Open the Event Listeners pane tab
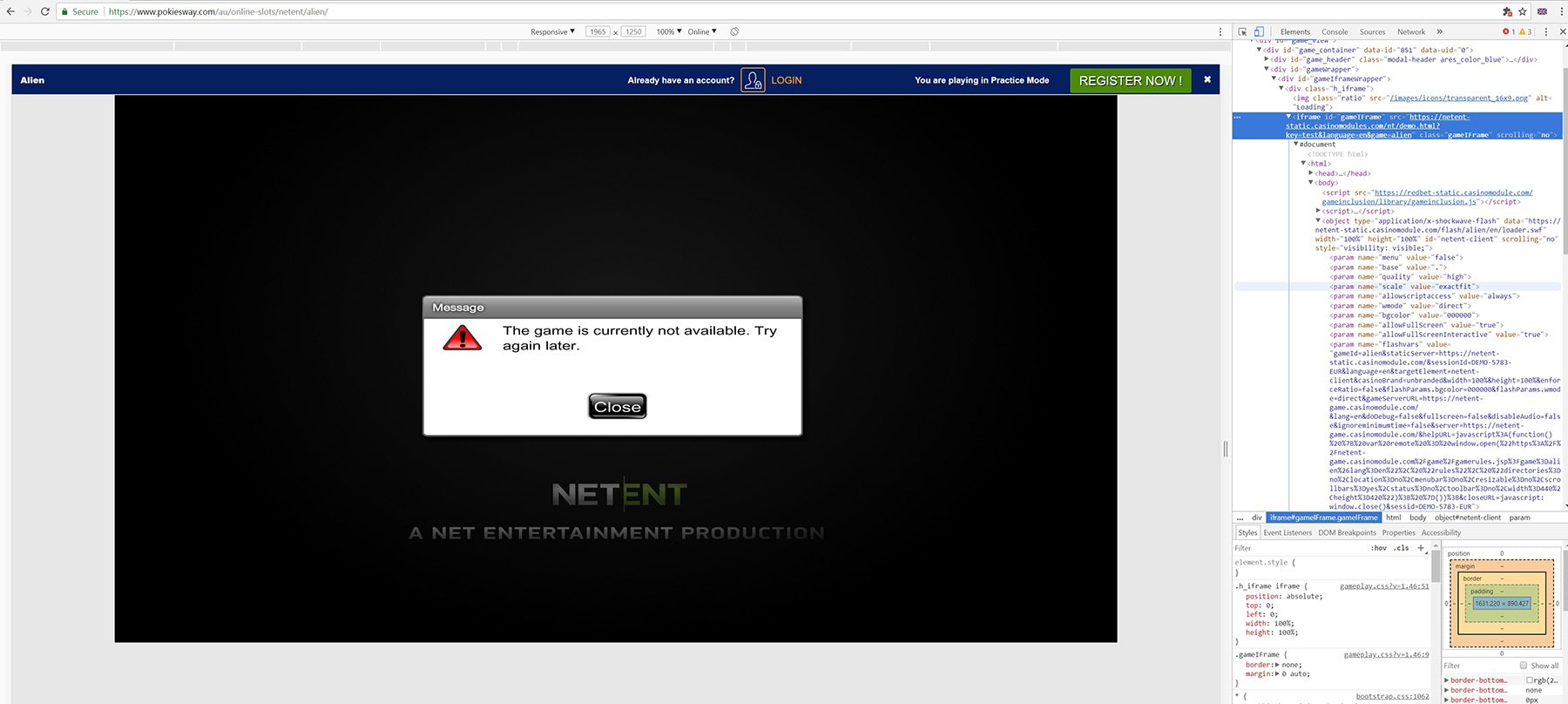 coord(1288,532)
